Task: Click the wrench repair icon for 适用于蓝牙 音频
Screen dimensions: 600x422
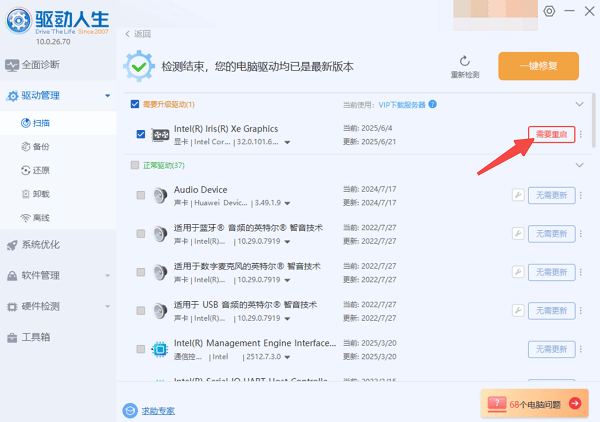Action: coord(518,233)
